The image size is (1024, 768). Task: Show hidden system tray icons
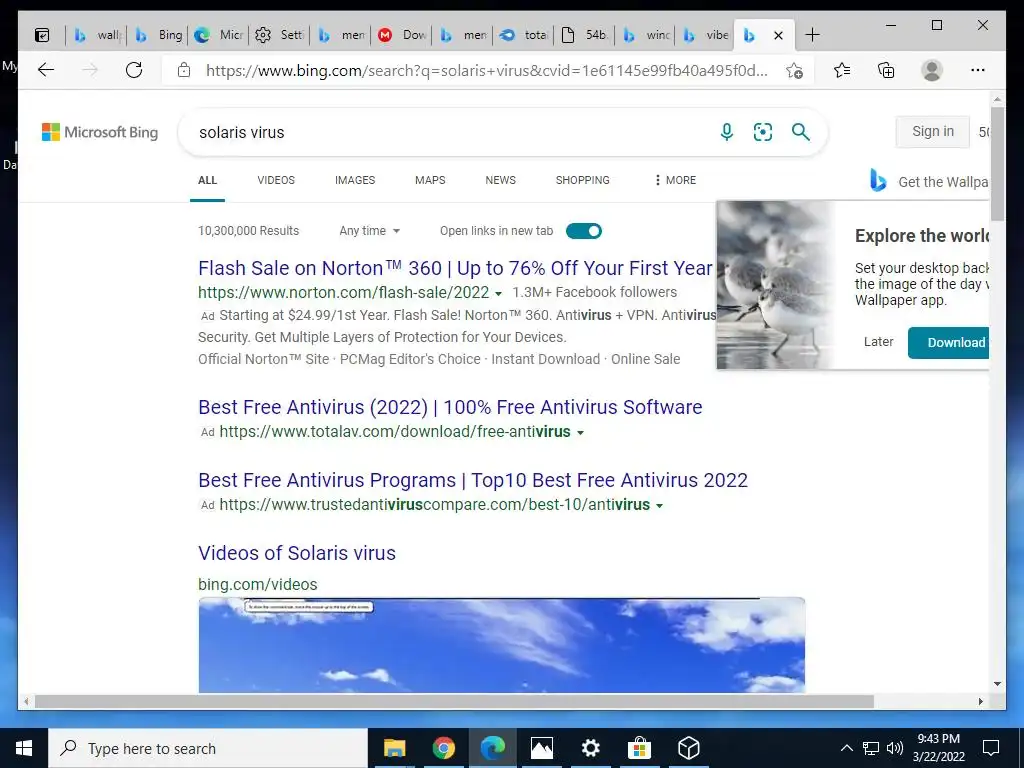846,748
